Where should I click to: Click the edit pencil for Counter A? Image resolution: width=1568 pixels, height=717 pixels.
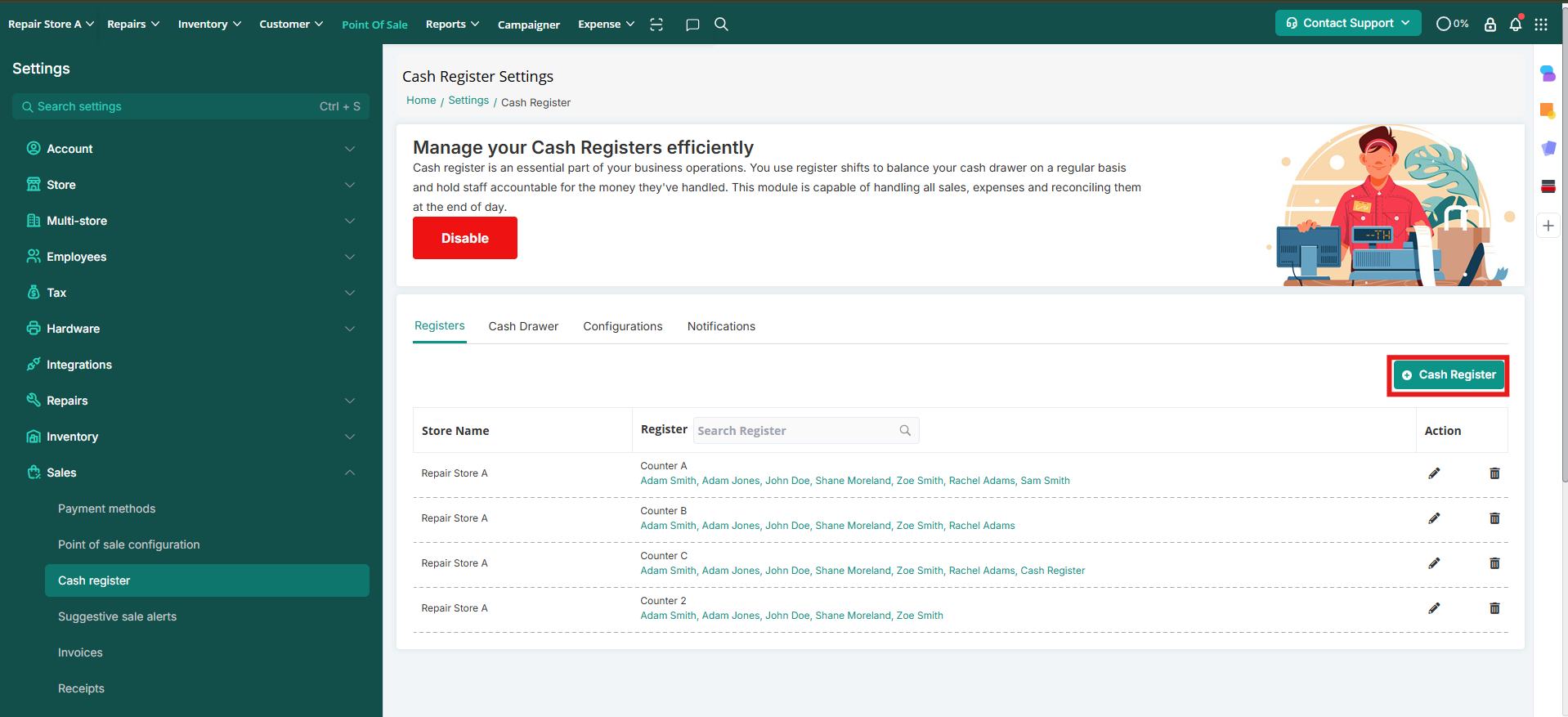point(1434,473)
